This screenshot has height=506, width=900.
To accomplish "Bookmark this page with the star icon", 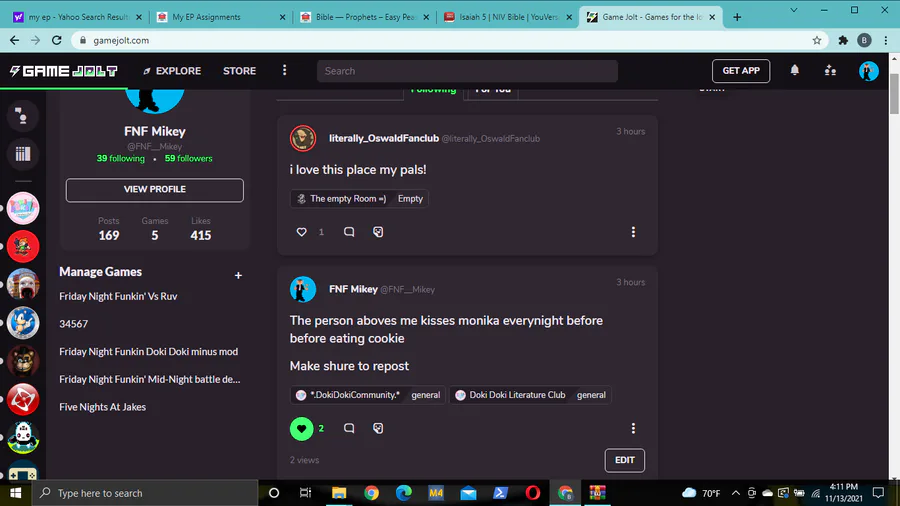I will point(817,40).
